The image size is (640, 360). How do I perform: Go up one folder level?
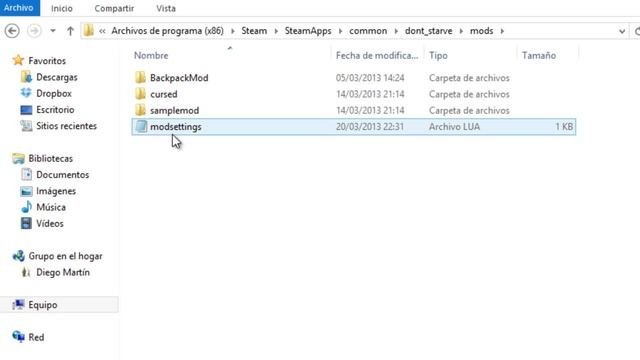(70, 31)
